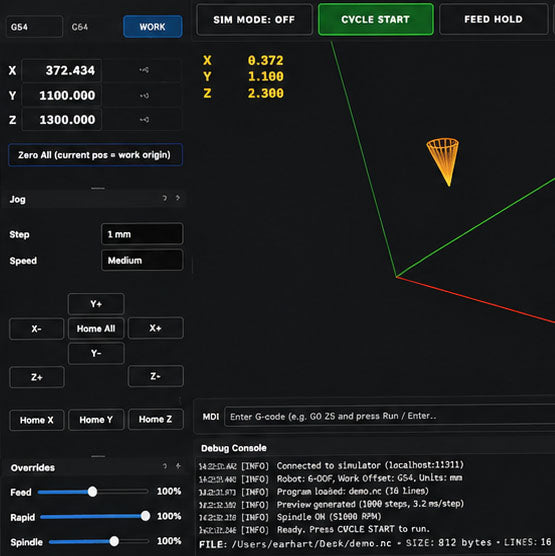Image resolution: width=555 pixels, height=556 pixels.
Task: Switch coordinates display to WORK
Action: (x=152, y=27)
